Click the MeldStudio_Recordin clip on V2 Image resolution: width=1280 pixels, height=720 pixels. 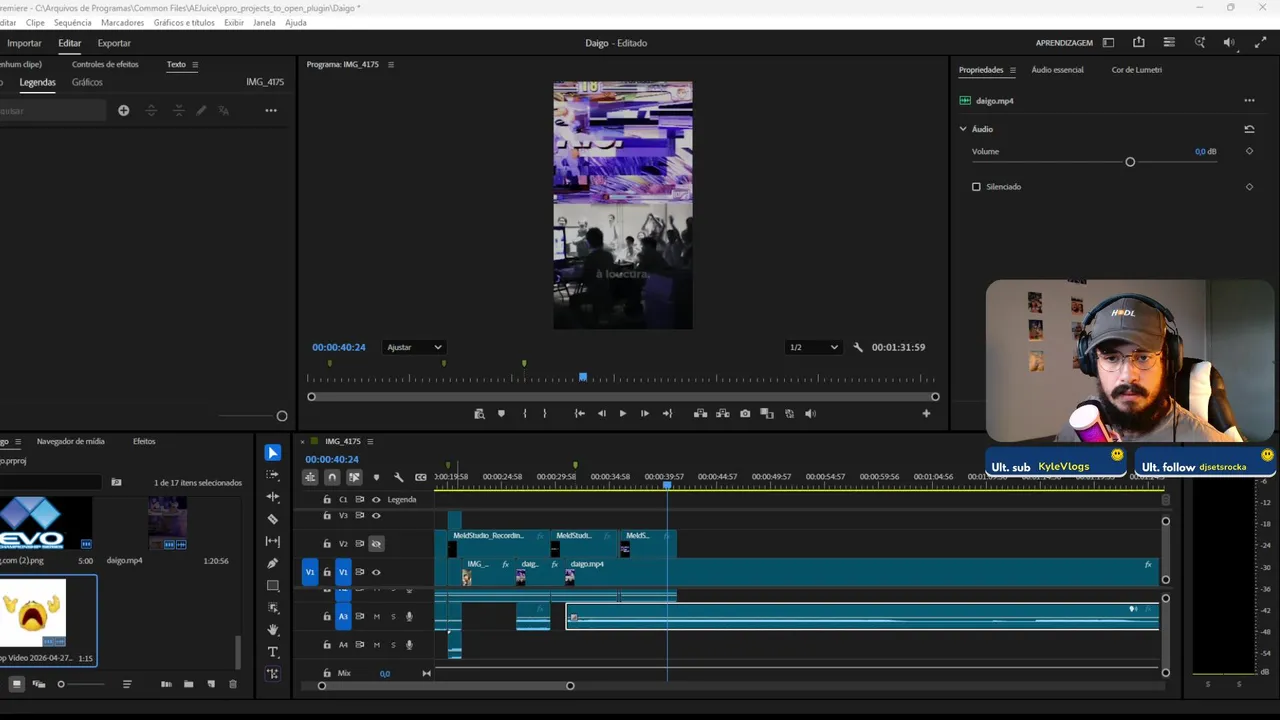pos(498,543)
